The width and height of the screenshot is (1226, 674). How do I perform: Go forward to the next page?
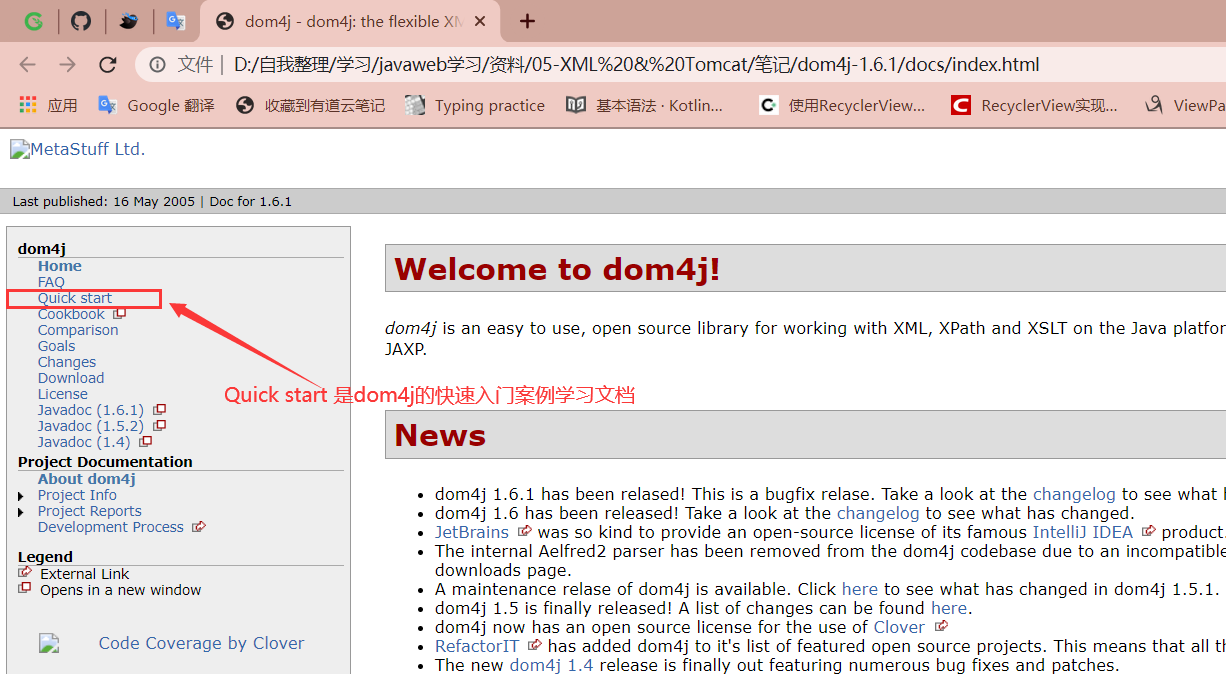(x=67, y=65)
